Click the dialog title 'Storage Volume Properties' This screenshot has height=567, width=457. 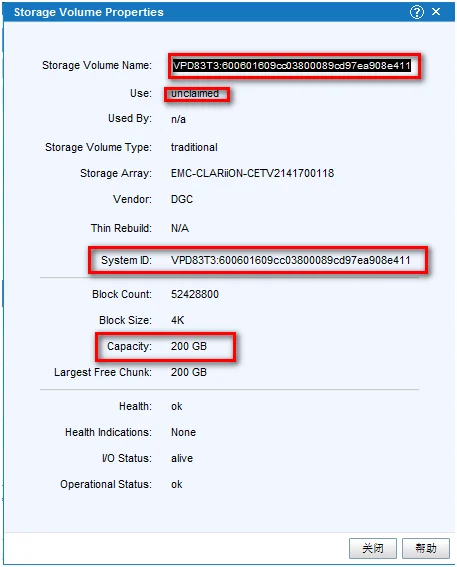pos(89,12)
